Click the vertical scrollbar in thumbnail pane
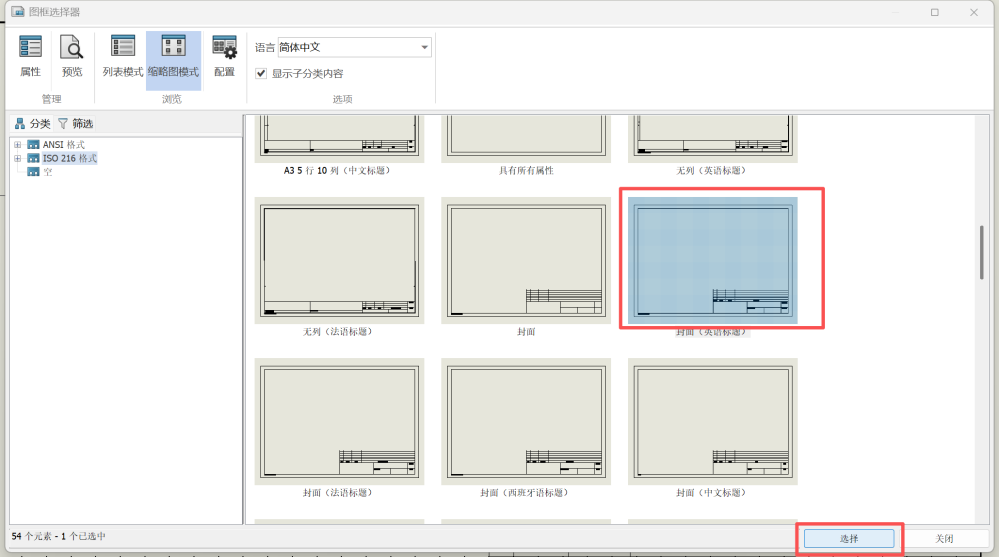This screenshot has height=557, width=999. pyautogui.click(x=981, y=257)
